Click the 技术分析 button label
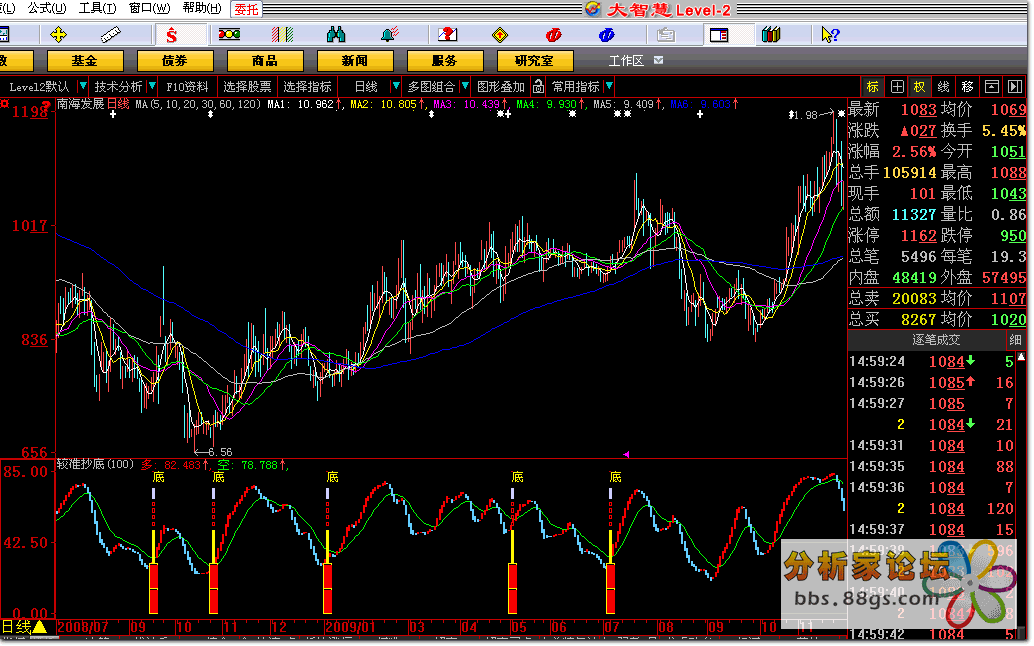The height and width of the screenshot is (646, 1034). click(x=118, y=86)
